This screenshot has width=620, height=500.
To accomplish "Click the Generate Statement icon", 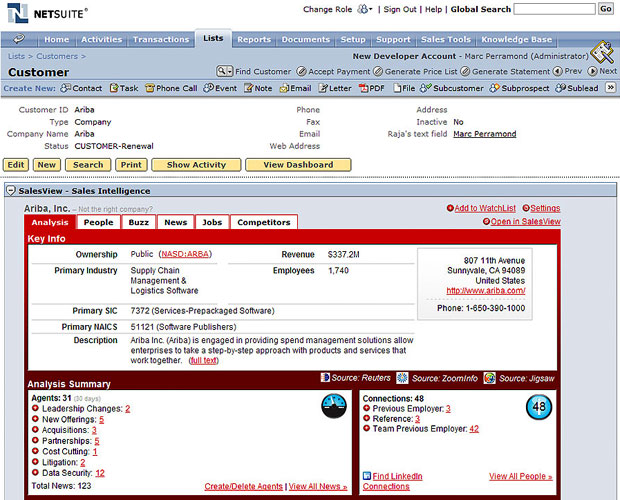I will (x=465, y=71).
